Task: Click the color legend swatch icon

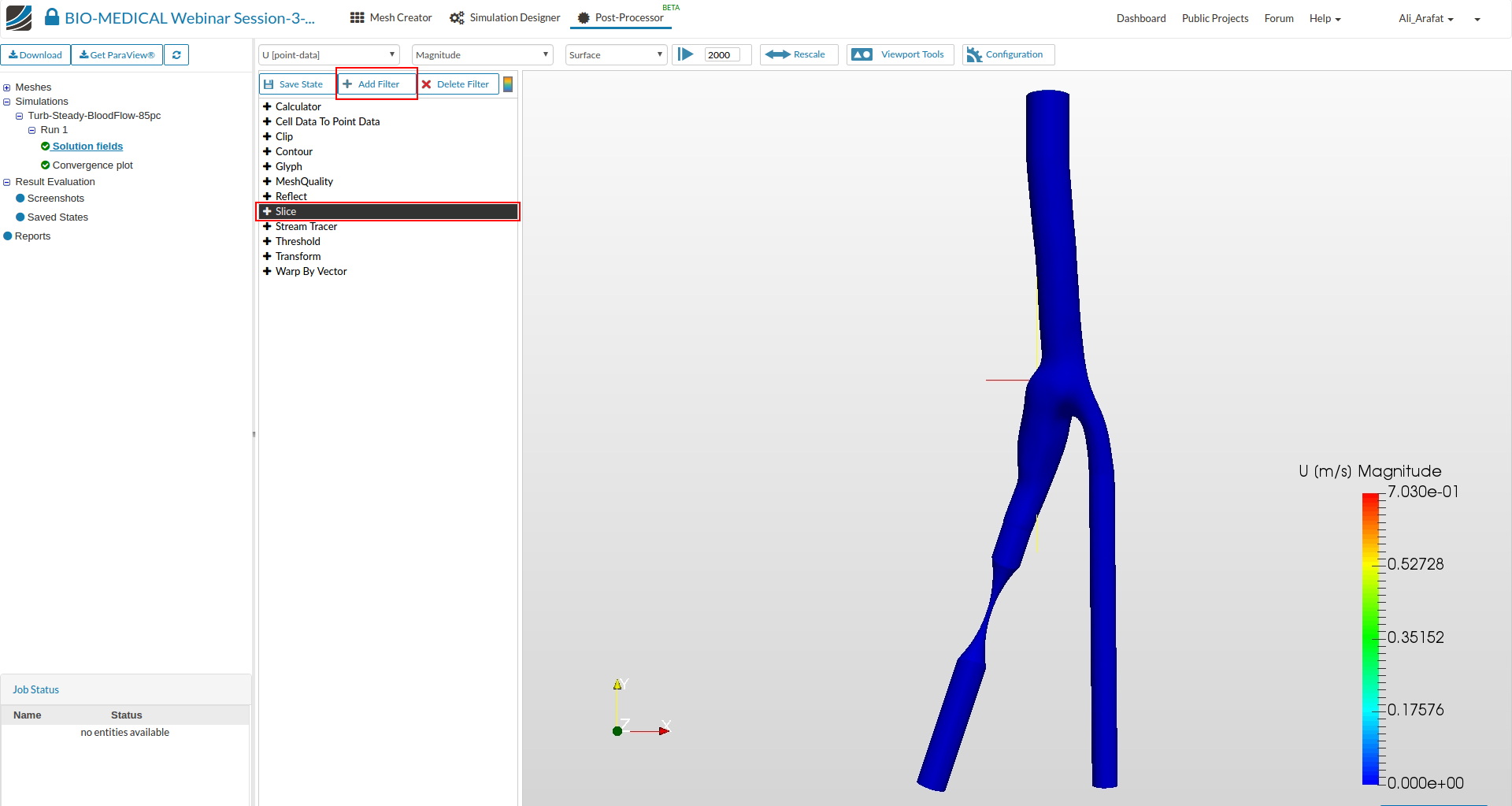Action: coord(508,84)
